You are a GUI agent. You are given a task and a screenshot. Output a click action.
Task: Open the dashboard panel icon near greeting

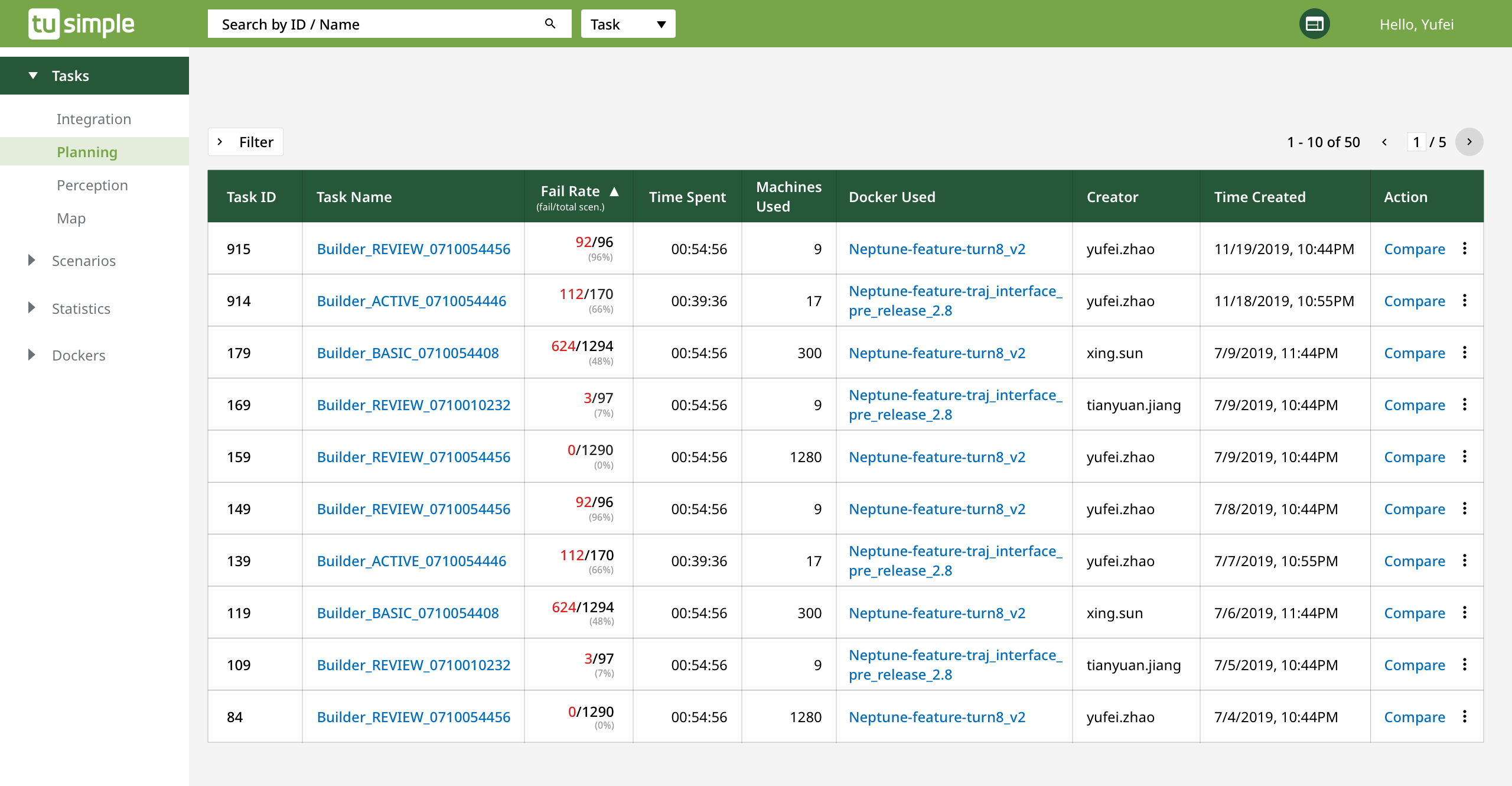(1314, 24)
